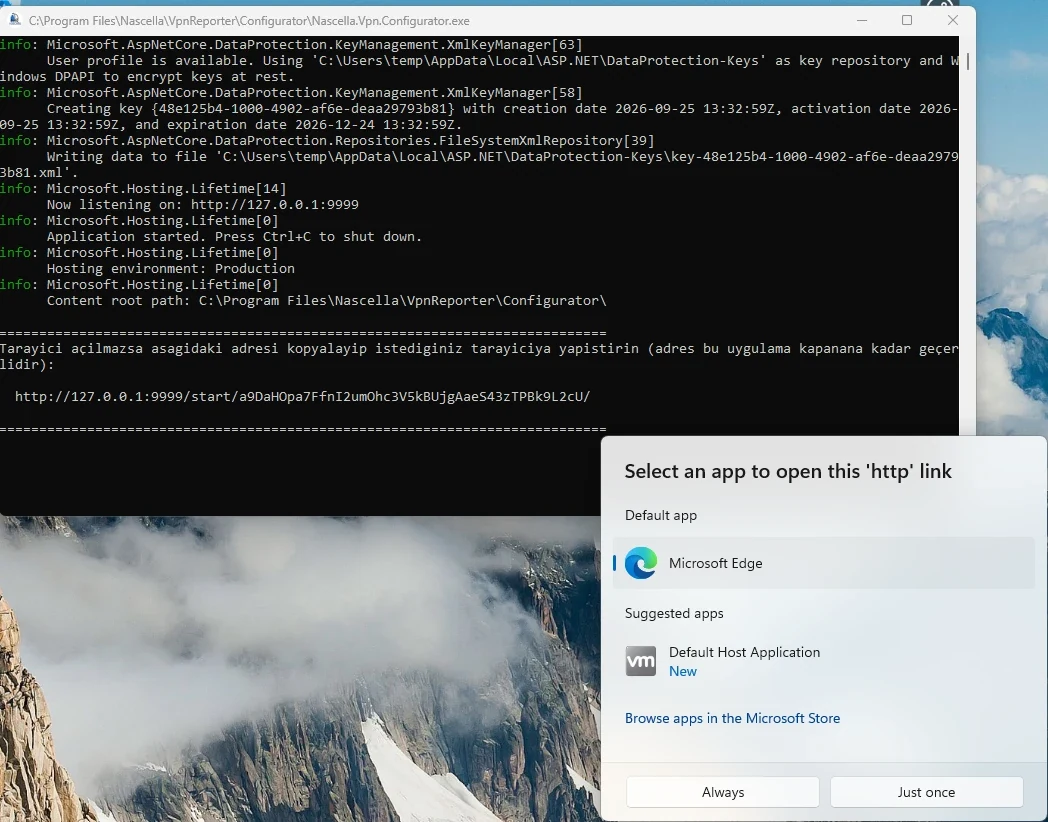
Task: Select Microsoft Edge as default app
Action: coord(823,563)
